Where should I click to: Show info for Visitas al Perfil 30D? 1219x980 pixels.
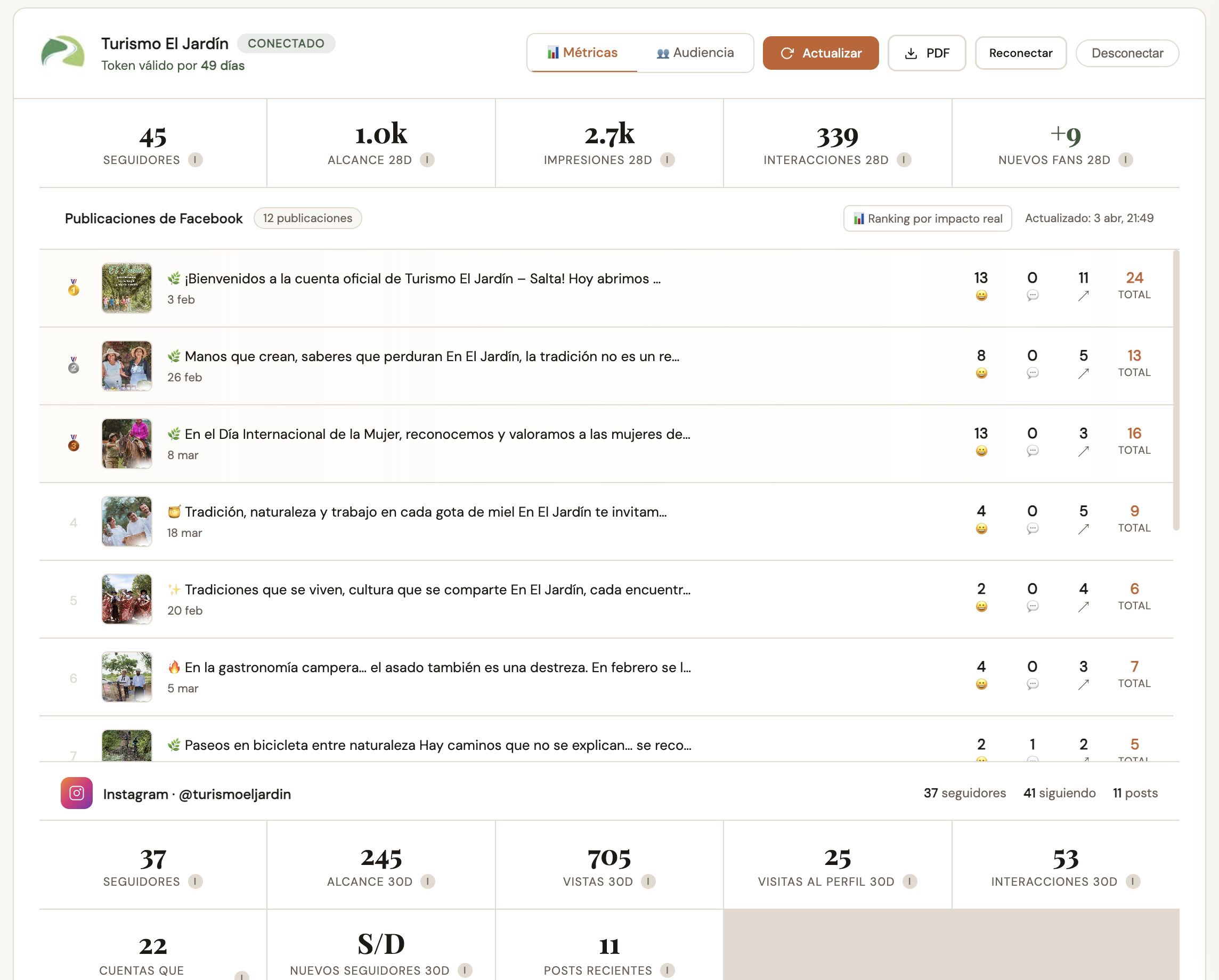coord(910,881)
